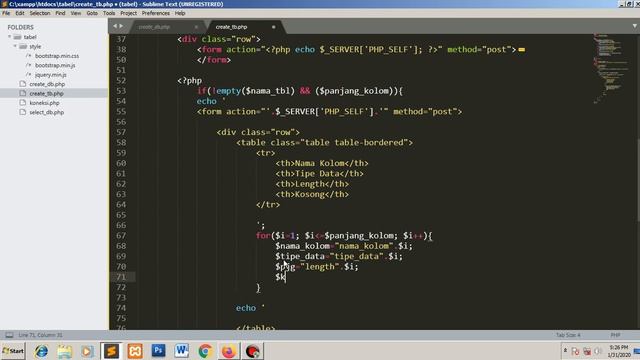The height and width of the screenshot is (360, 640).
Task: Open the Help menu
Action: (180, 13)
